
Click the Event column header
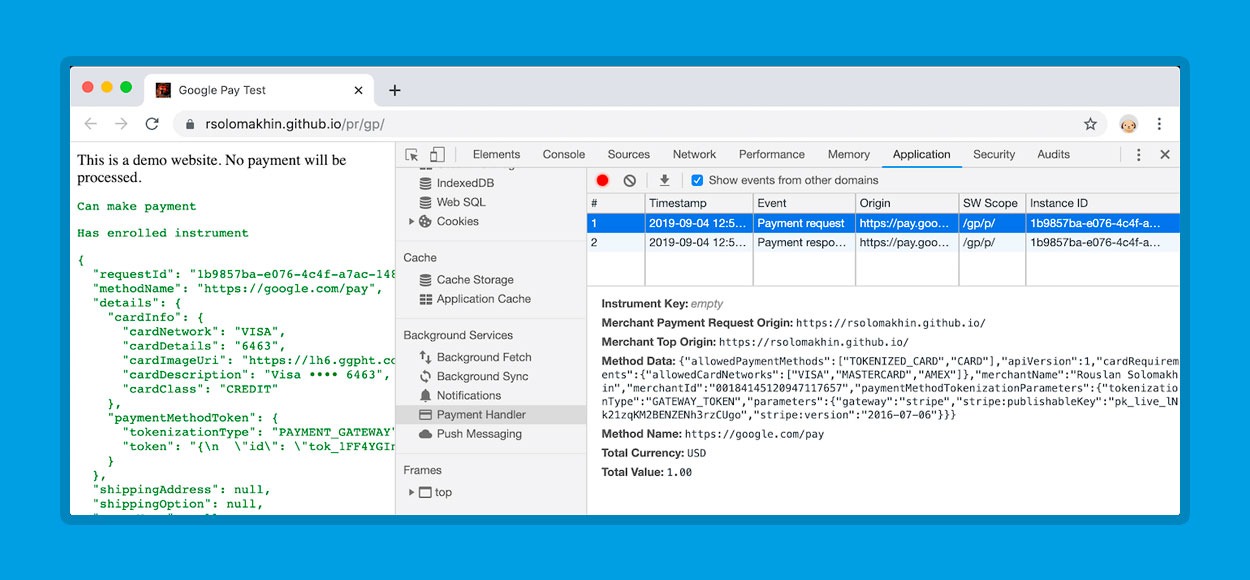(x=803, y=203)
